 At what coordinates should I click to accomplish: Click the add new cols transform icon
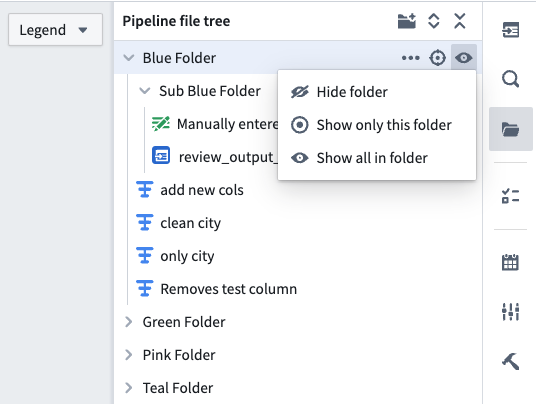point(145,189)
